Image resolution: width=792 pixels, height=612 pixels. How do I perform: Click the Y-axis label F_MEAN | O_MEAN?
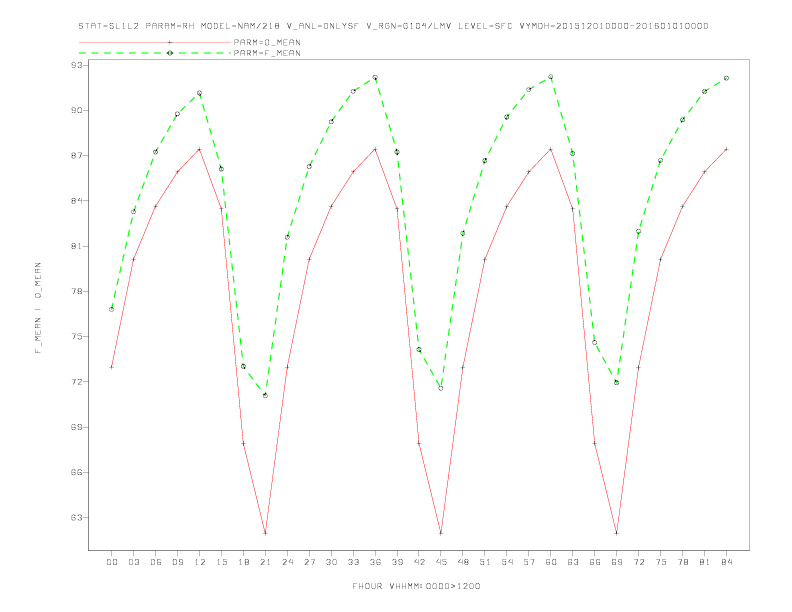click(38, 308)
